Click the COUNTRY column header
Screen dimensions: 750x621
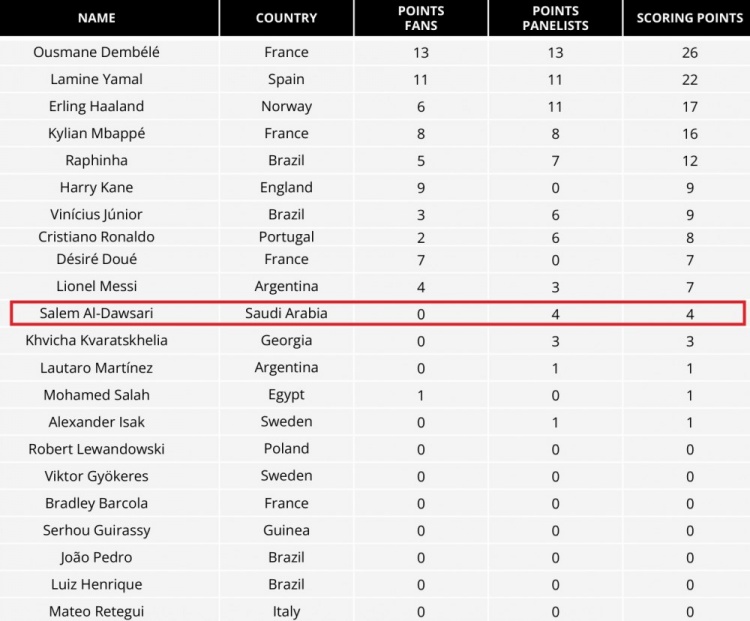[286, 18]
